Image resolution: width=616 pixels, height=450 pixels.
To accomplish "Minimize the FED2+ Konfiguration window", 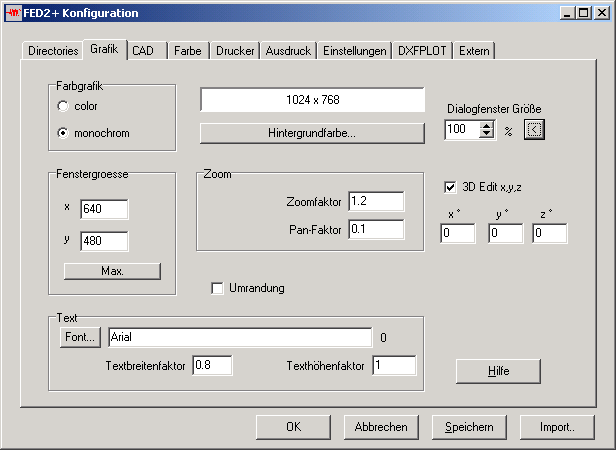I will [x=567, y=13].
